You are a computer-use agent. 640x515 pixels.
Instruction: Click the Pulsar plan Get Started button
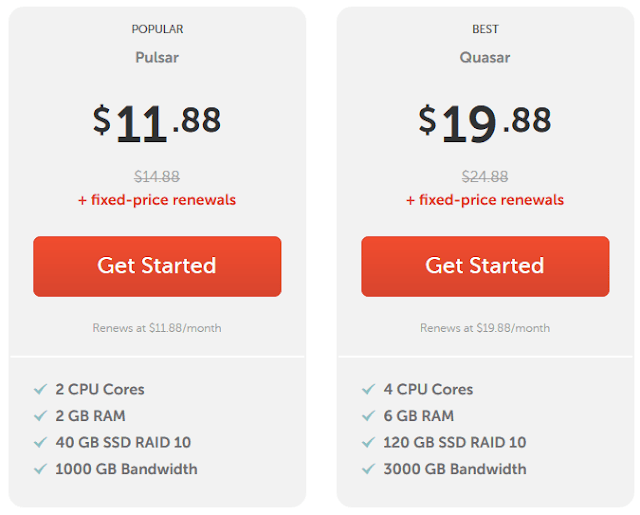pos(157,266)
